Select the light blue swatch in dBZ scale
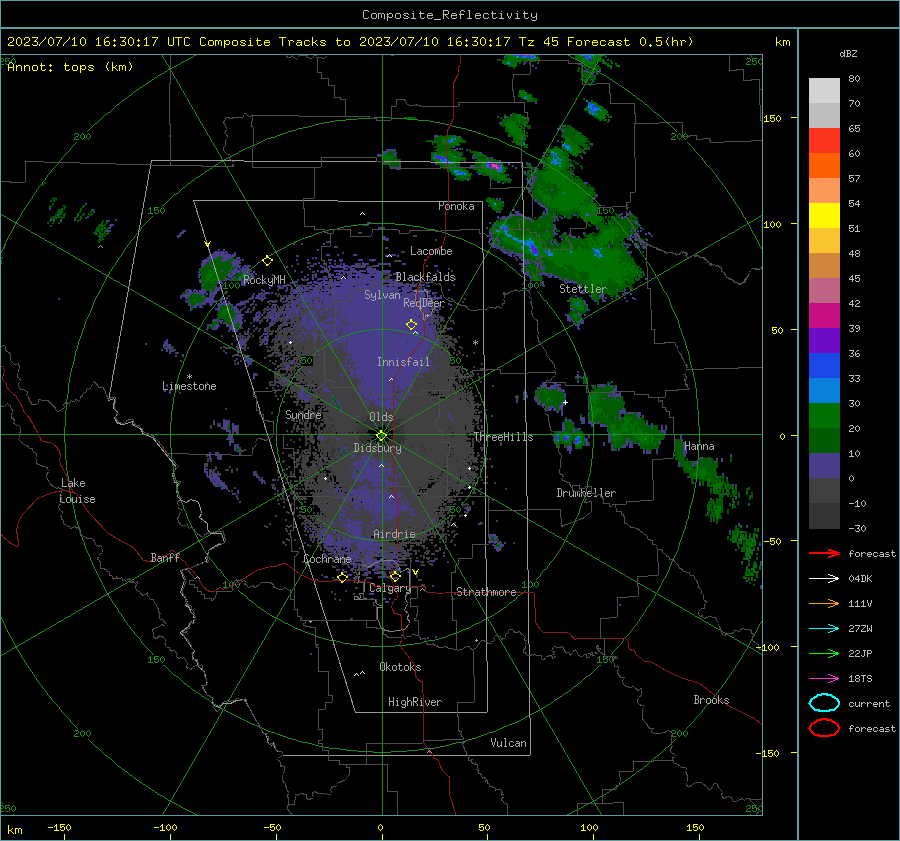 click(x=824, y=390)
